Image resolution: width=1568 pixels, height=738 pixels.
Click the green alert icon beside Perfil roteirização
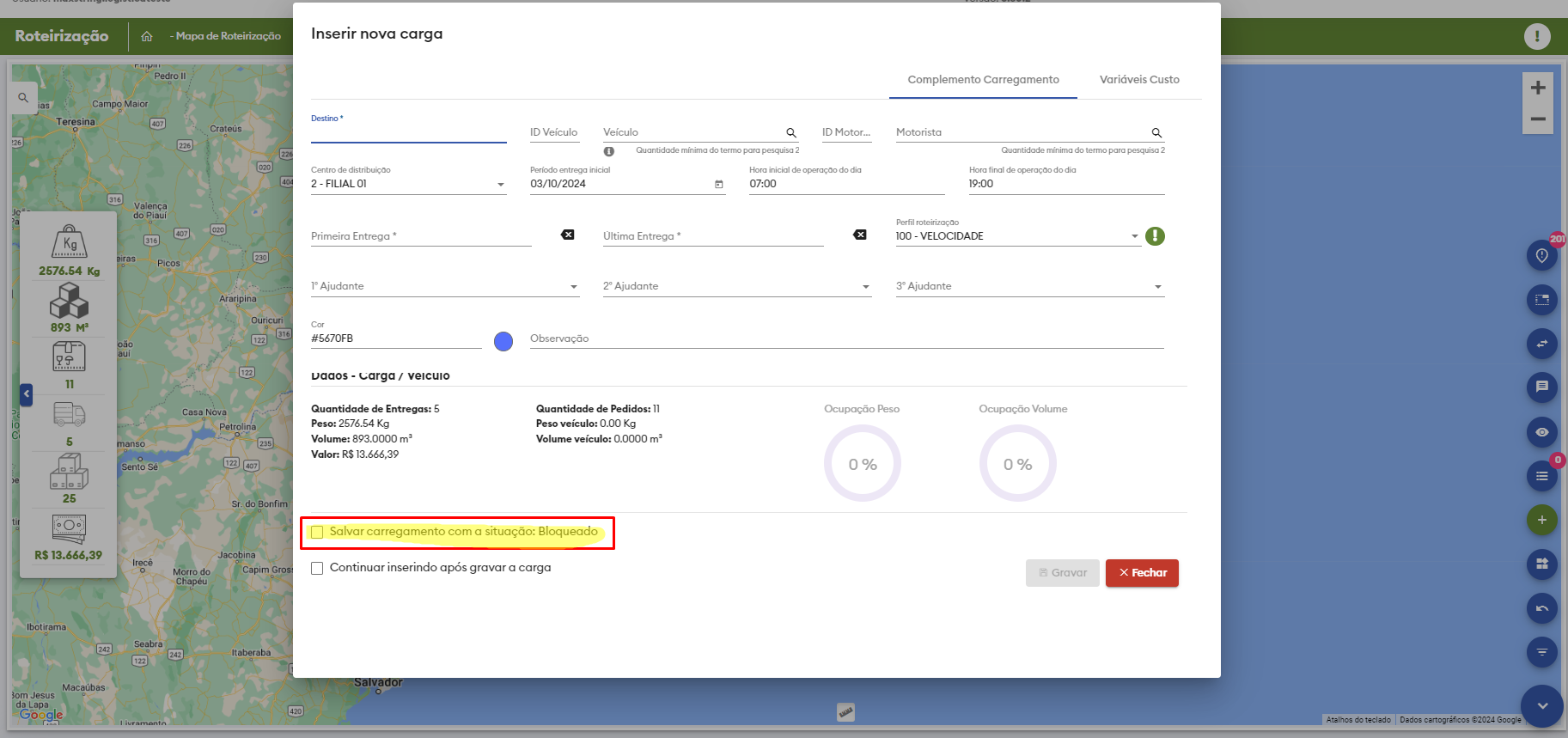tap(1155, 236)
